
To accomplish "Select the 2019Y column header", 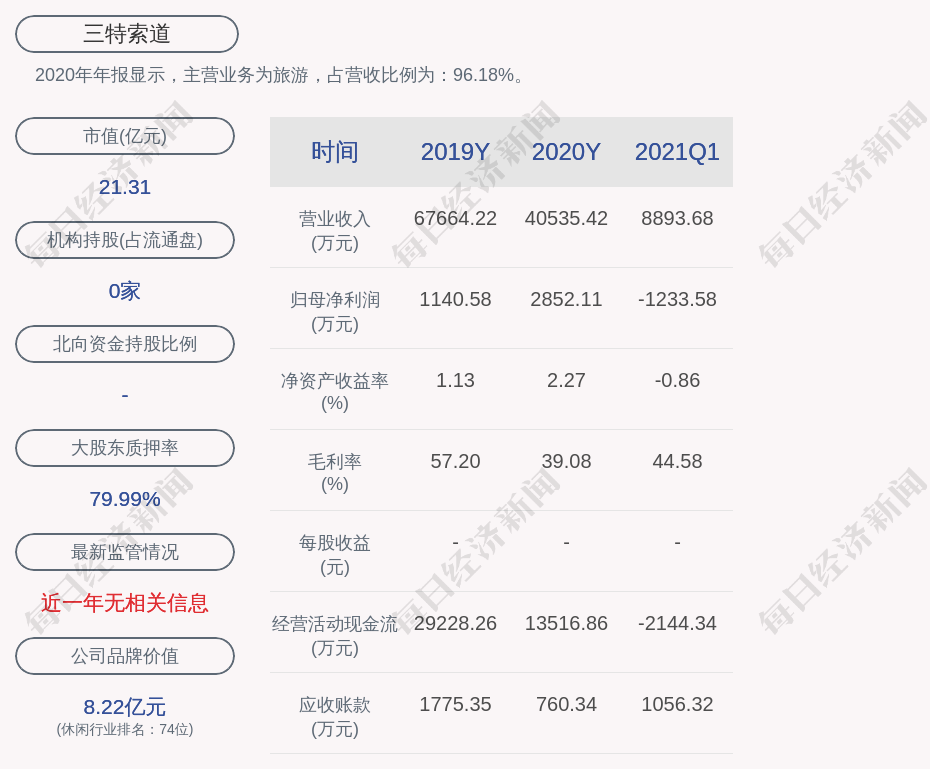I will tap(455, 152).
